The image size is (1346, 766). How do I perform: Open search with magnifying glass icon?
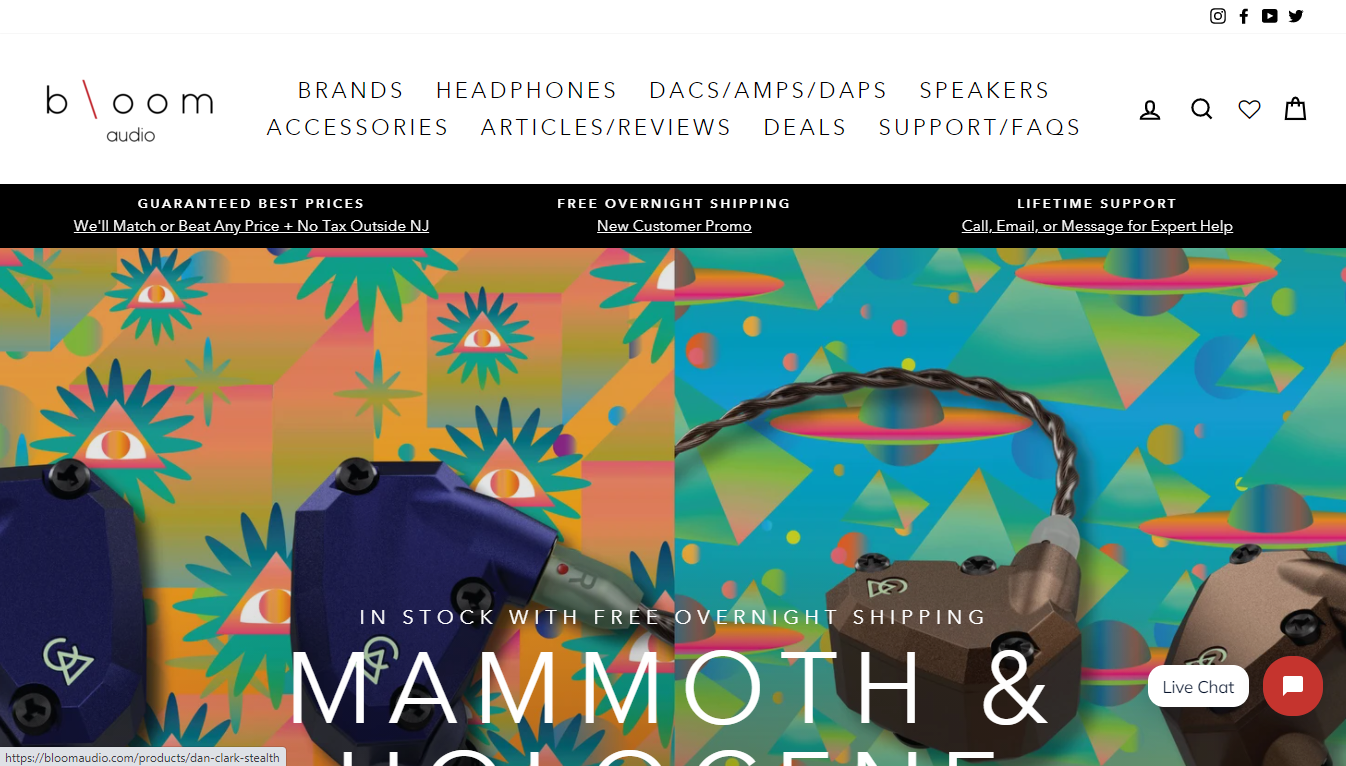point(1202,109)
